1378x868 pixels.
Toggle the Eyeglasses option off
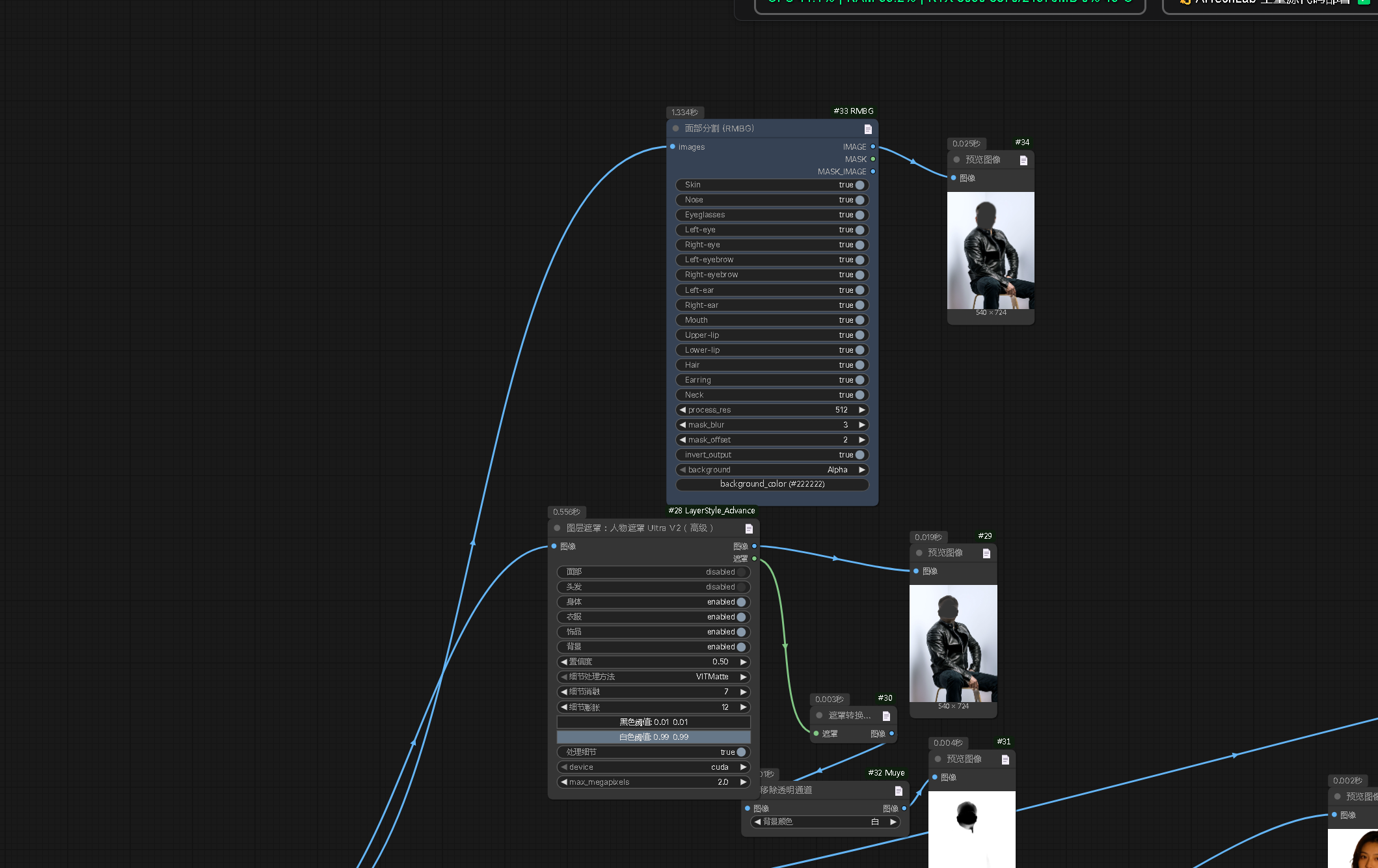[859, 215]
